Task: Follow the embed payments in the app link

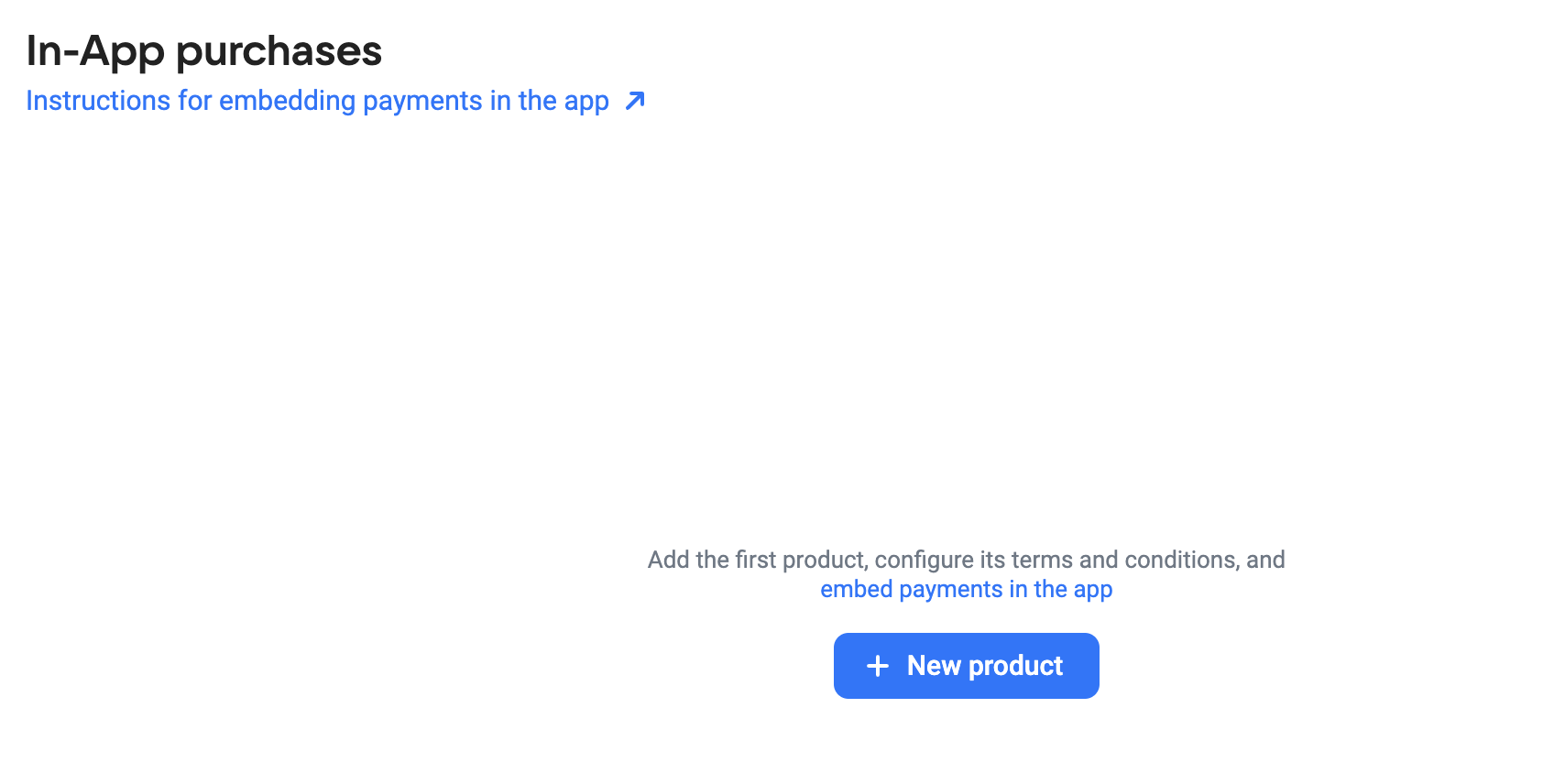Action: click(x=966, y=589)
